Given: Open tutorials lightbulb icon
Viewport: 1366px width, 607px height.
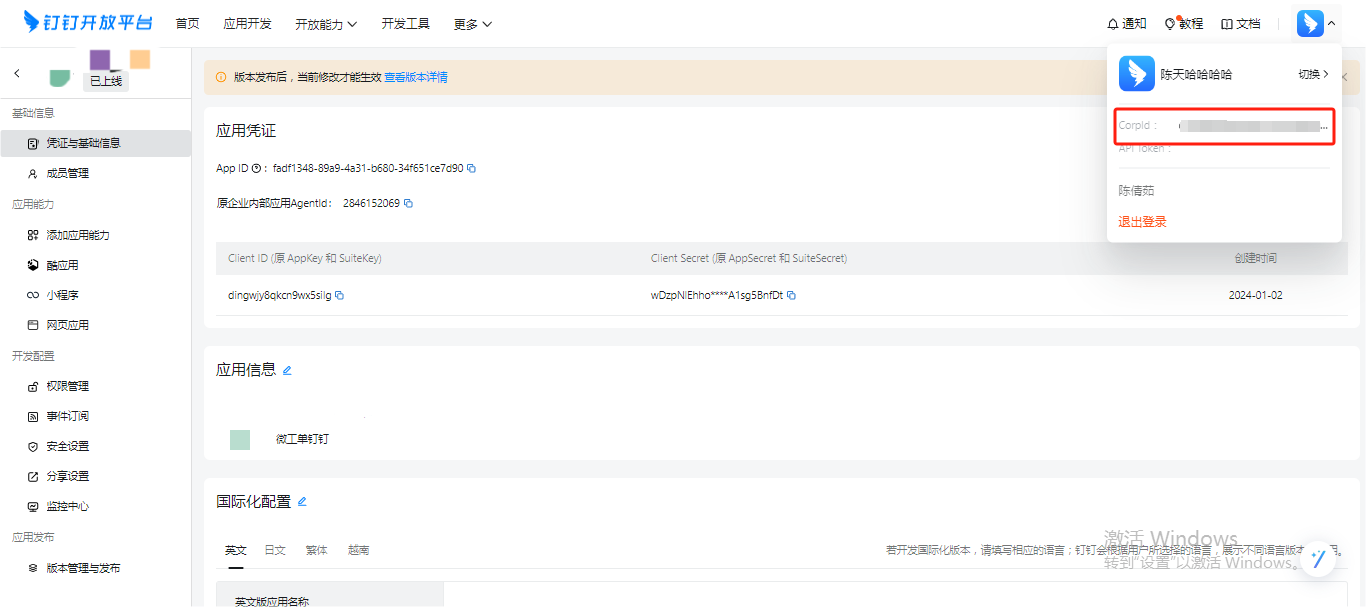Looking at the screenshot, I should tap(1170, 24).
